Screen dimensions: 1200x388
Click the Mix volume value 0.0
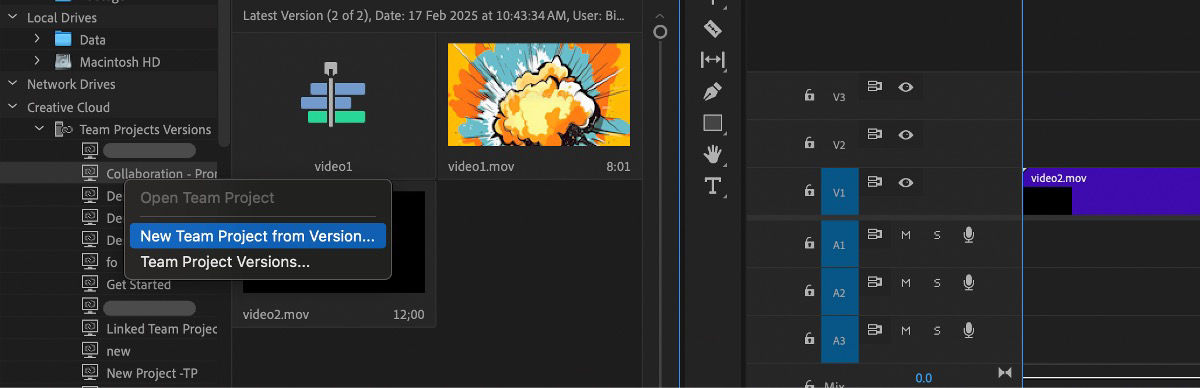click(x=924, y=378)
